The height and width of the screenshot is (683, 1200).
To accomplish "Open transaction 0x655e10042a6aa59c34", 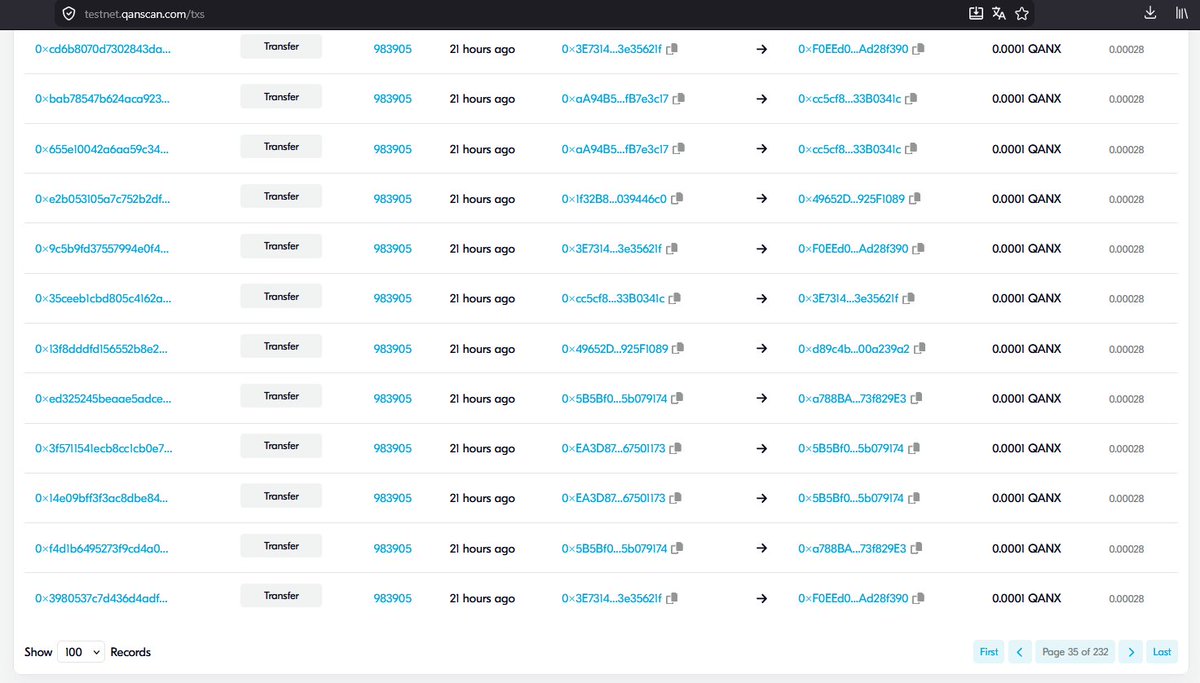I will 103,149.
